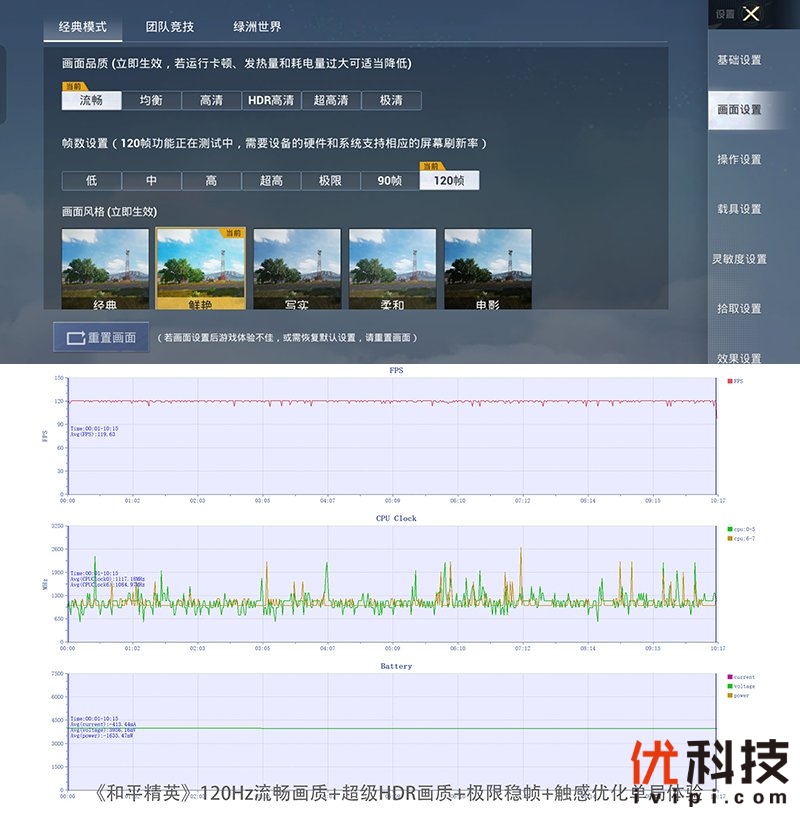
Task: Open 拾取设置 in the sidebar
Action: [x=739, y=308]
